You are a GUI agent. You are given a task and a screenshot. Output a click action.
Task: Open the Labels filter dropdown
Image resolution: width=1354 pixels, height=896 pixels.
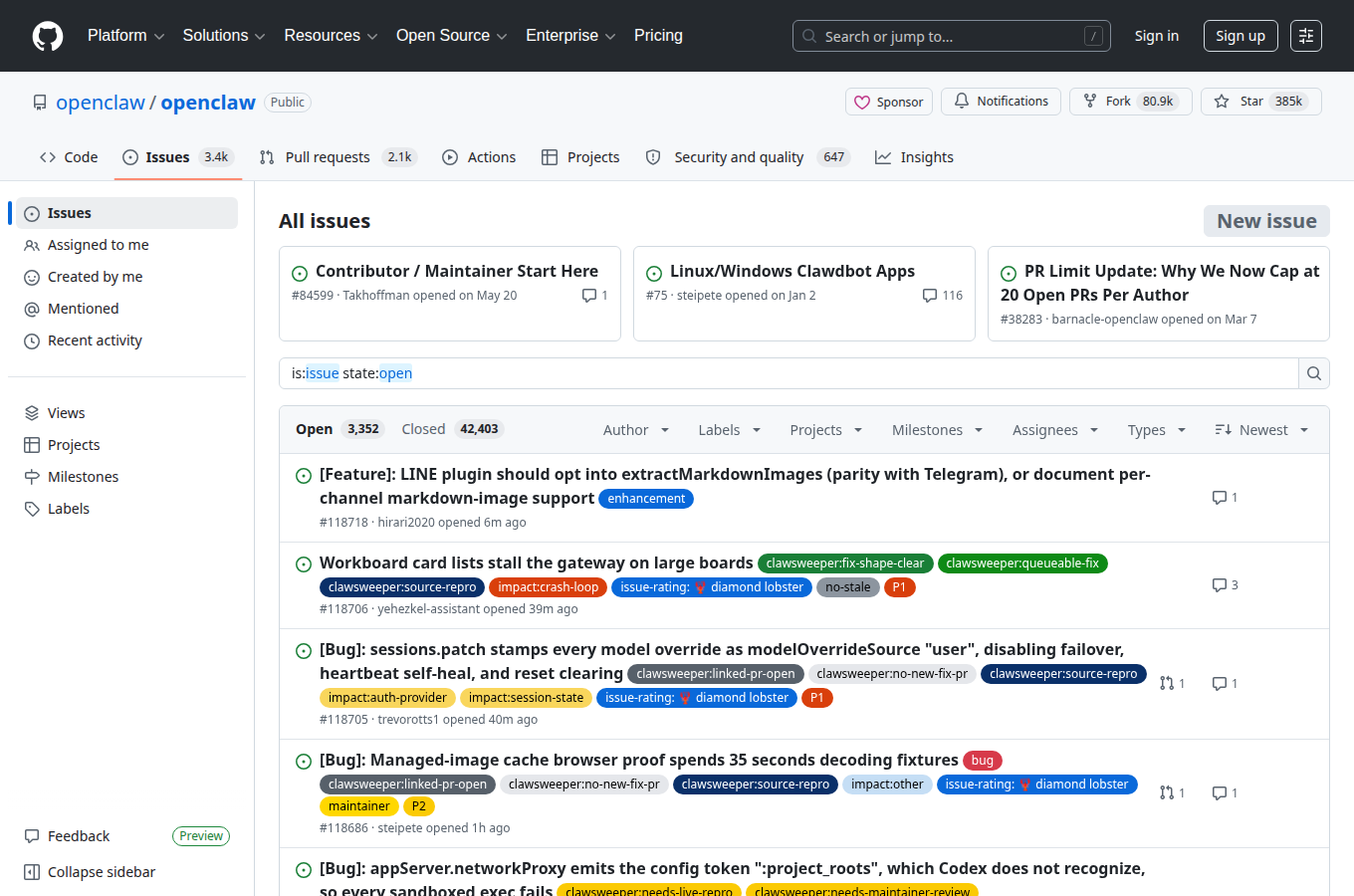(730, 430)
